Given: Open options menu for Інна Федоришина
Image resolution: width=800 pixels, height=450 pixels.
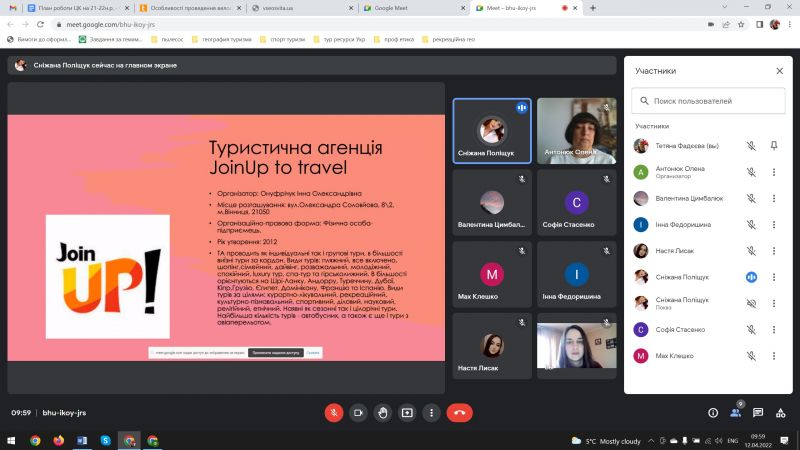Looking at the screenshot, I should coord(774,224).
